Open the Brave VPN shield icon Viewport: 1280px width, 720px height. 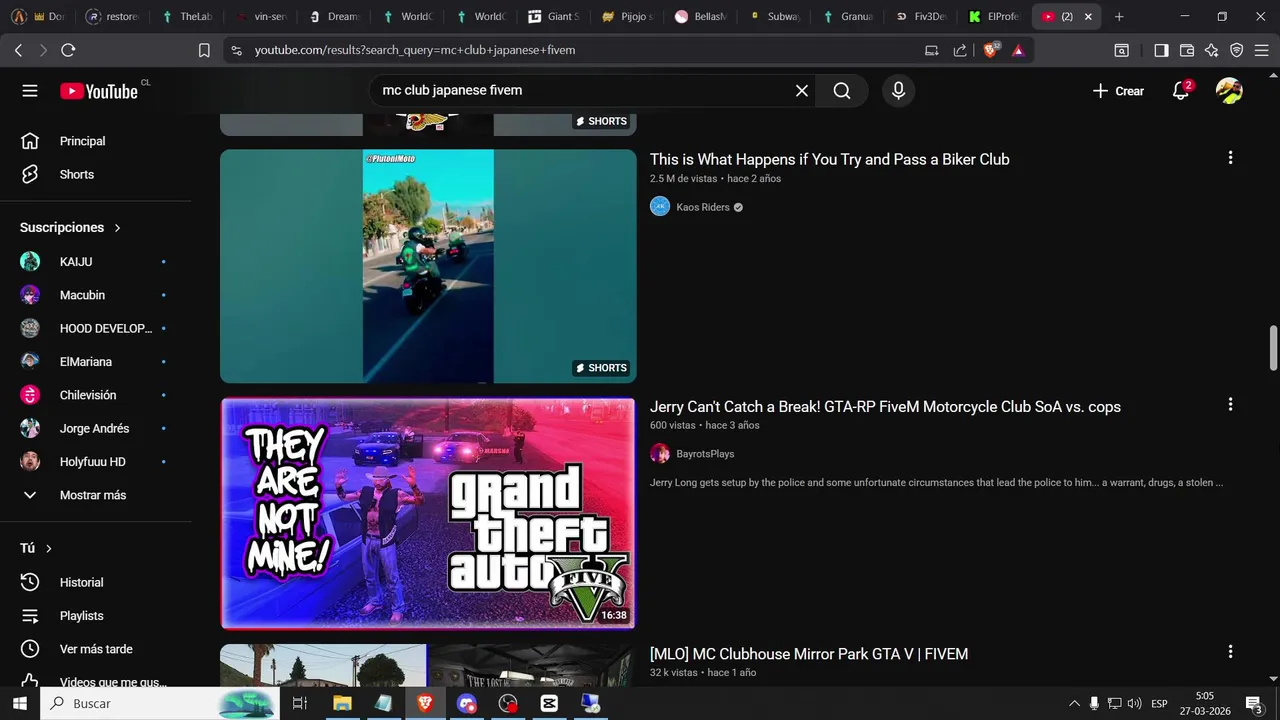pyautogui.click(x=1237, y=50)
